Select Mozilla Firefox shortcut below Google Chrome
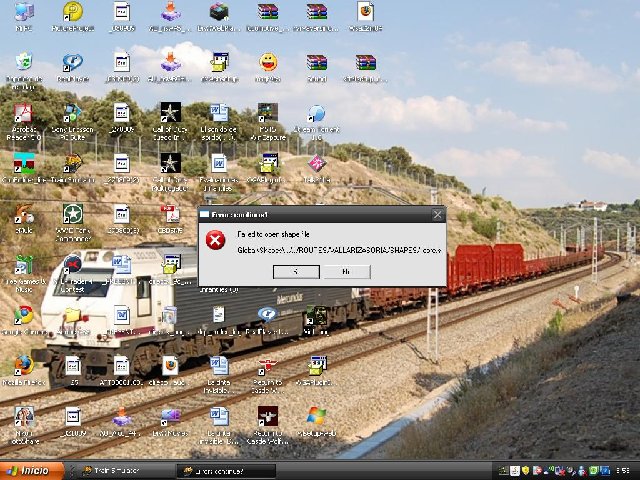 [23, 365]
